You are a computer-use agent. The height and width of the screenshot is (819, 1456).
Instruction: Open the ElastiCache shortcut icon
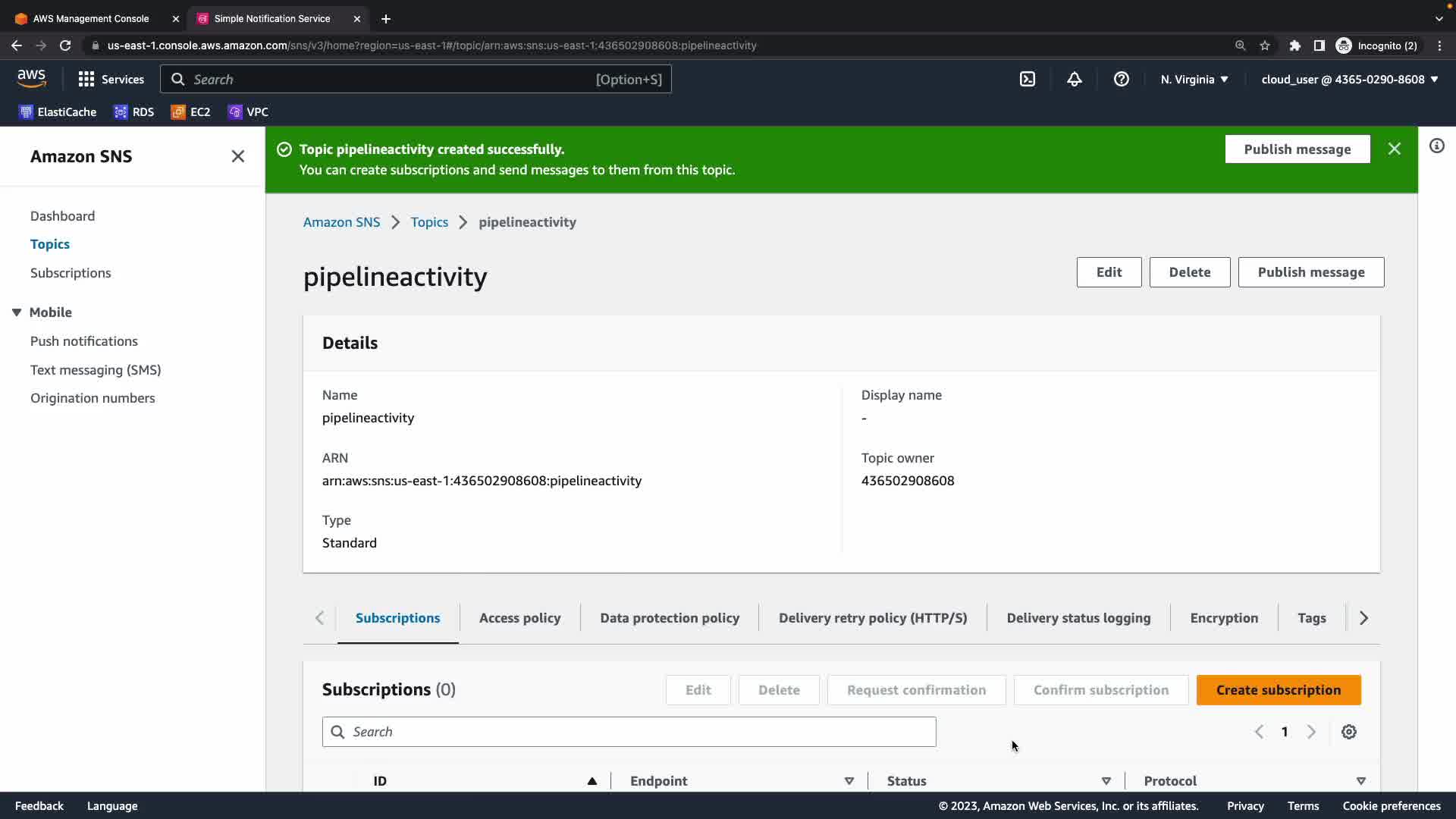(27, 112)
